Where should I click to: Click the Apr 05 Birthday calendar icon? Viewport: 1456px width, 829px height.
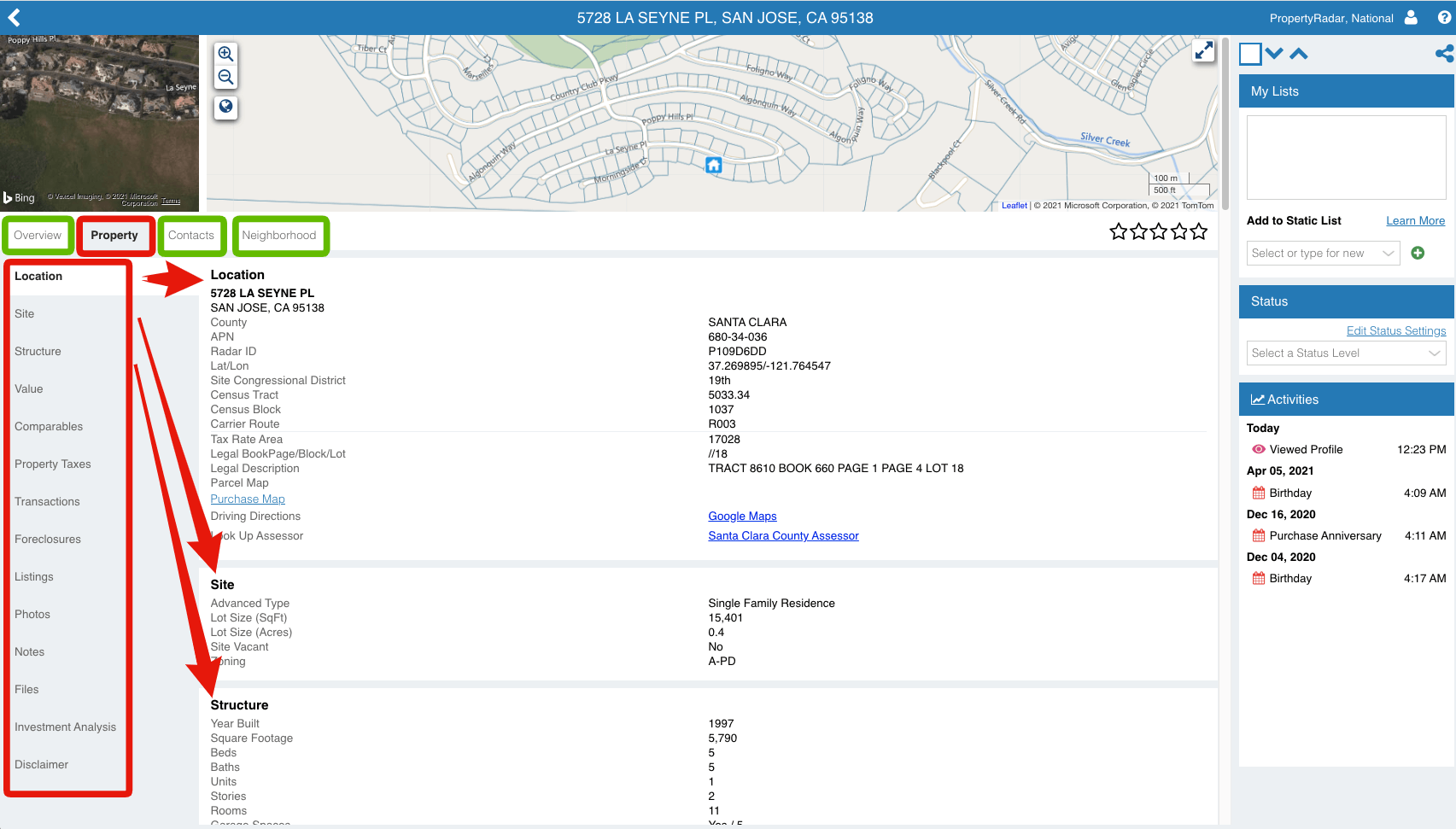[1259, 493]
